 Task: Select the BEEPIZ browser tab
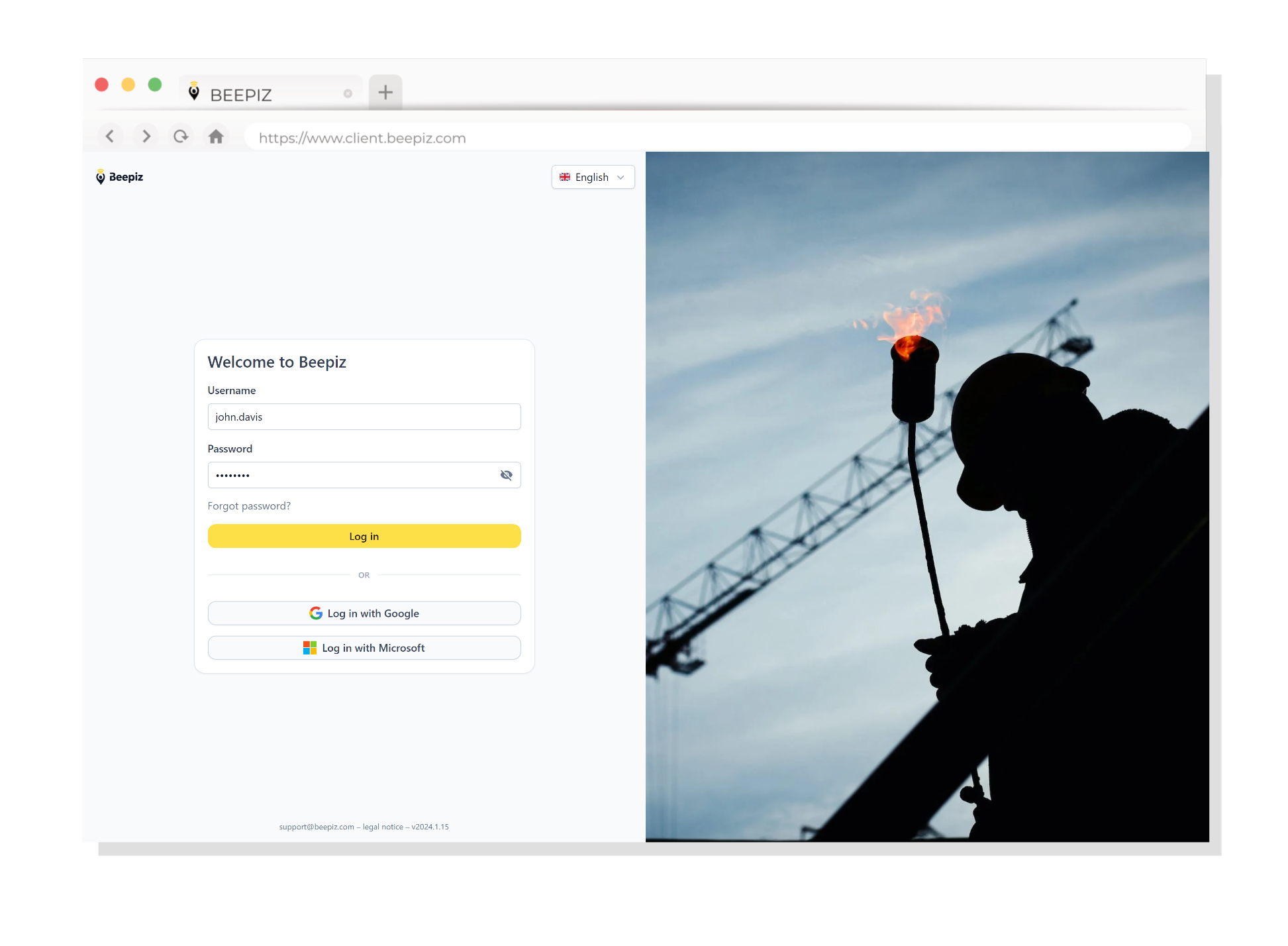tap(270, 93)
